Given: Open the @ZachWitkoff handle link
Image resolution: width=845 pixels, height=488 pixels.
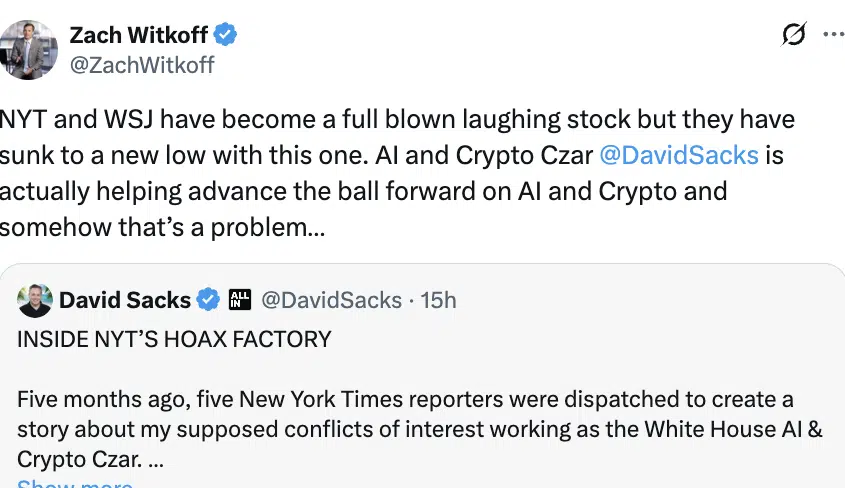Looking at the screenshot, I should [x=141, y=65].
